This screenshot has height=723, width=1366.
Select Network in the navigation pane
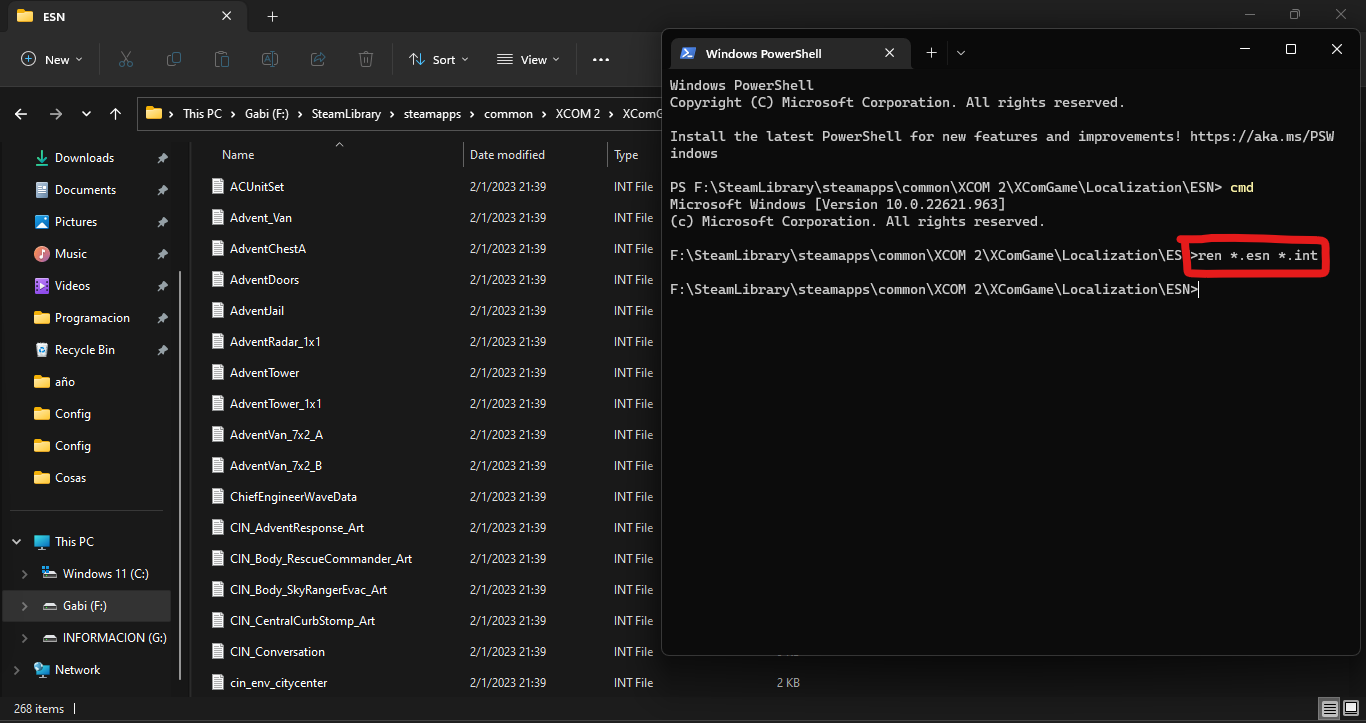point(77,670)
